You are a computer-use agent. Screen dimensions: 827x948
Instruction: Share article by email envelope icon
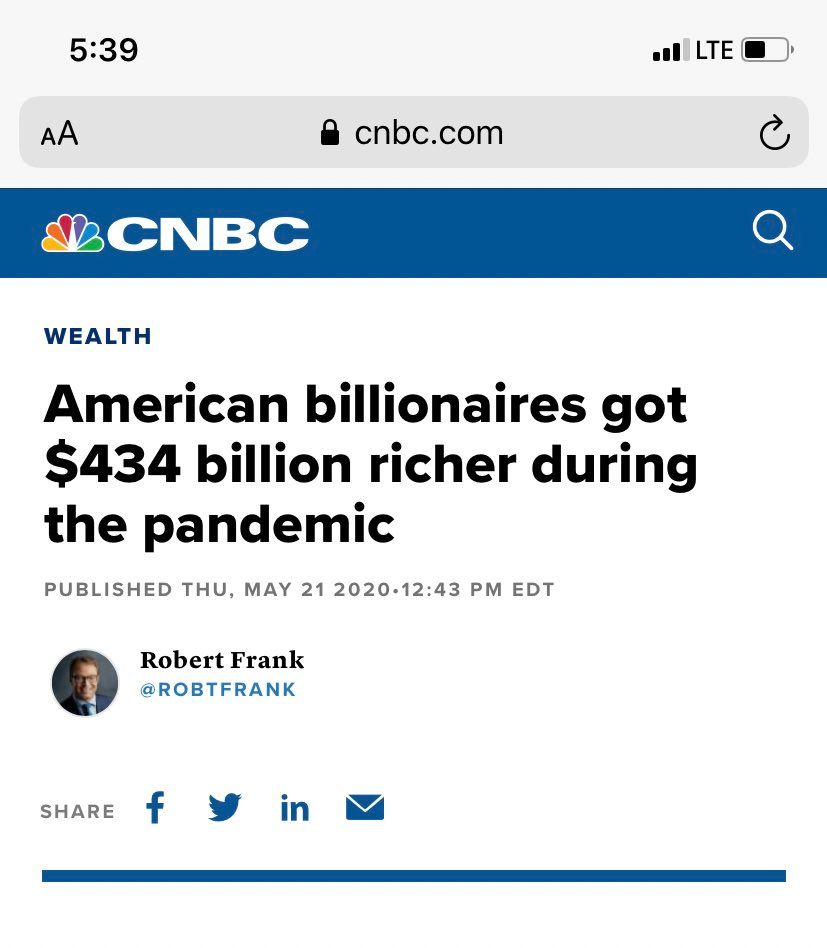click(365, 807)
